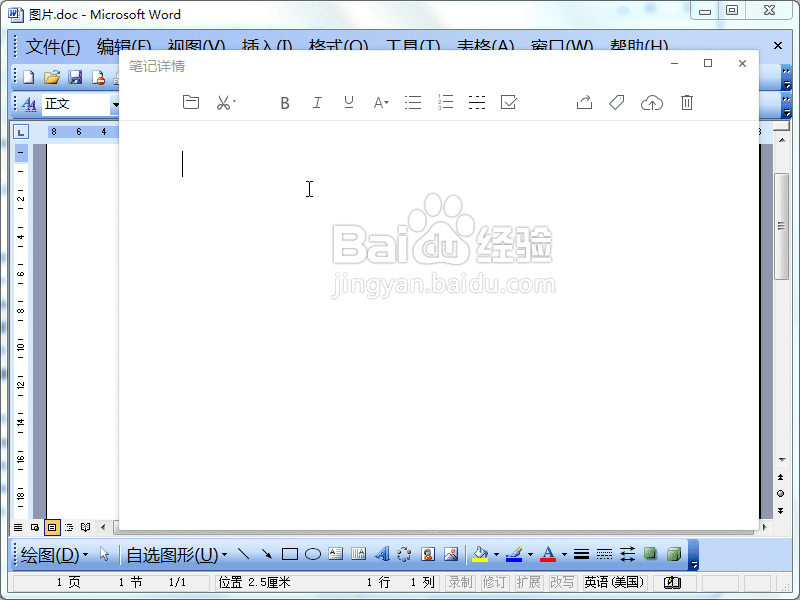The height and width of the screenshot is (600, 800).
Task: Insert diagram or organization chart
Action: (x=404, y=554)
